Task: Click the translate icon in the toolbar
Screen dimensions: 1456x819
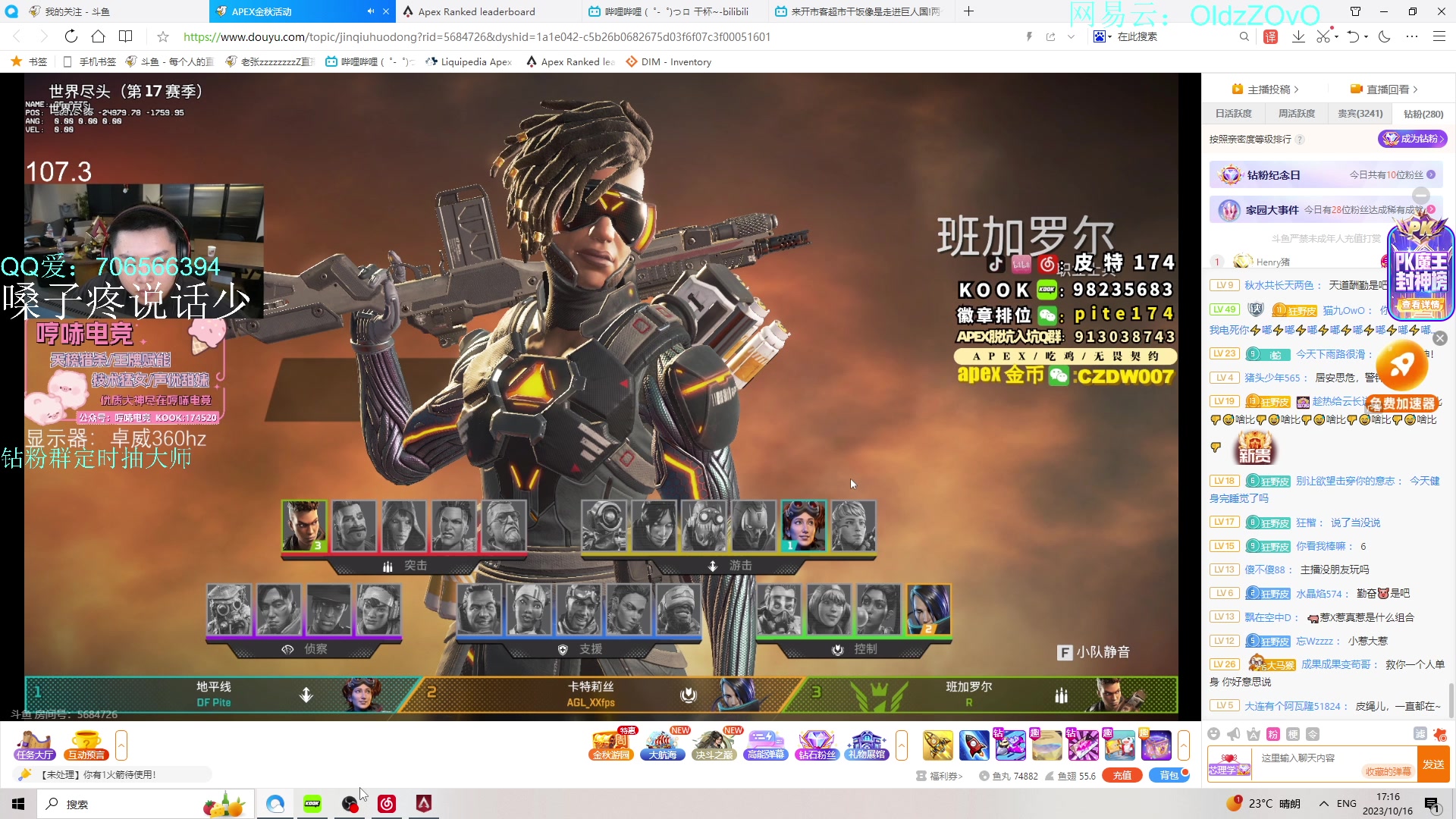Action: pos(1271,36)
